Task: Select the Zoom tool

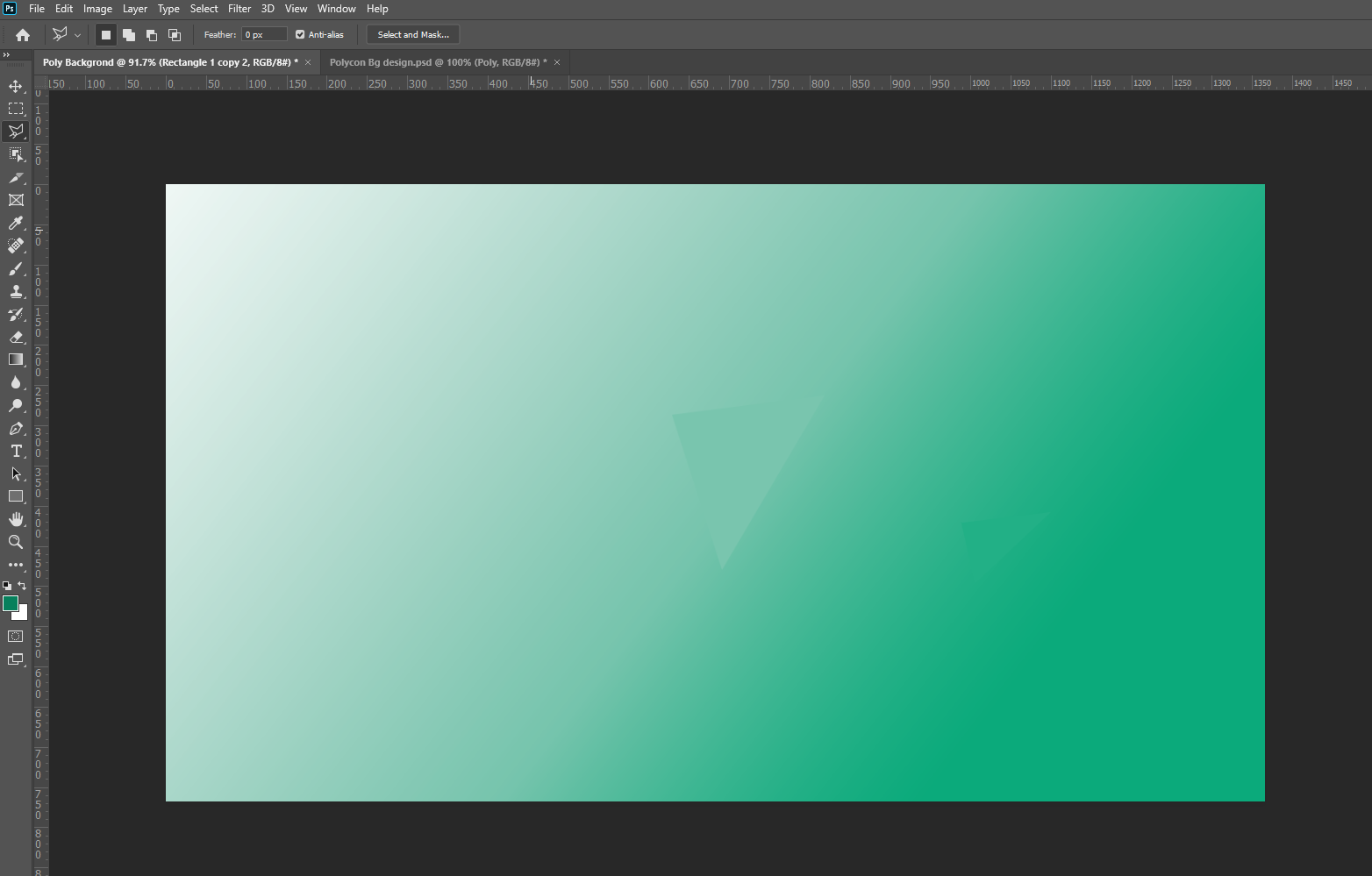Action: click(x=16, y=542)
